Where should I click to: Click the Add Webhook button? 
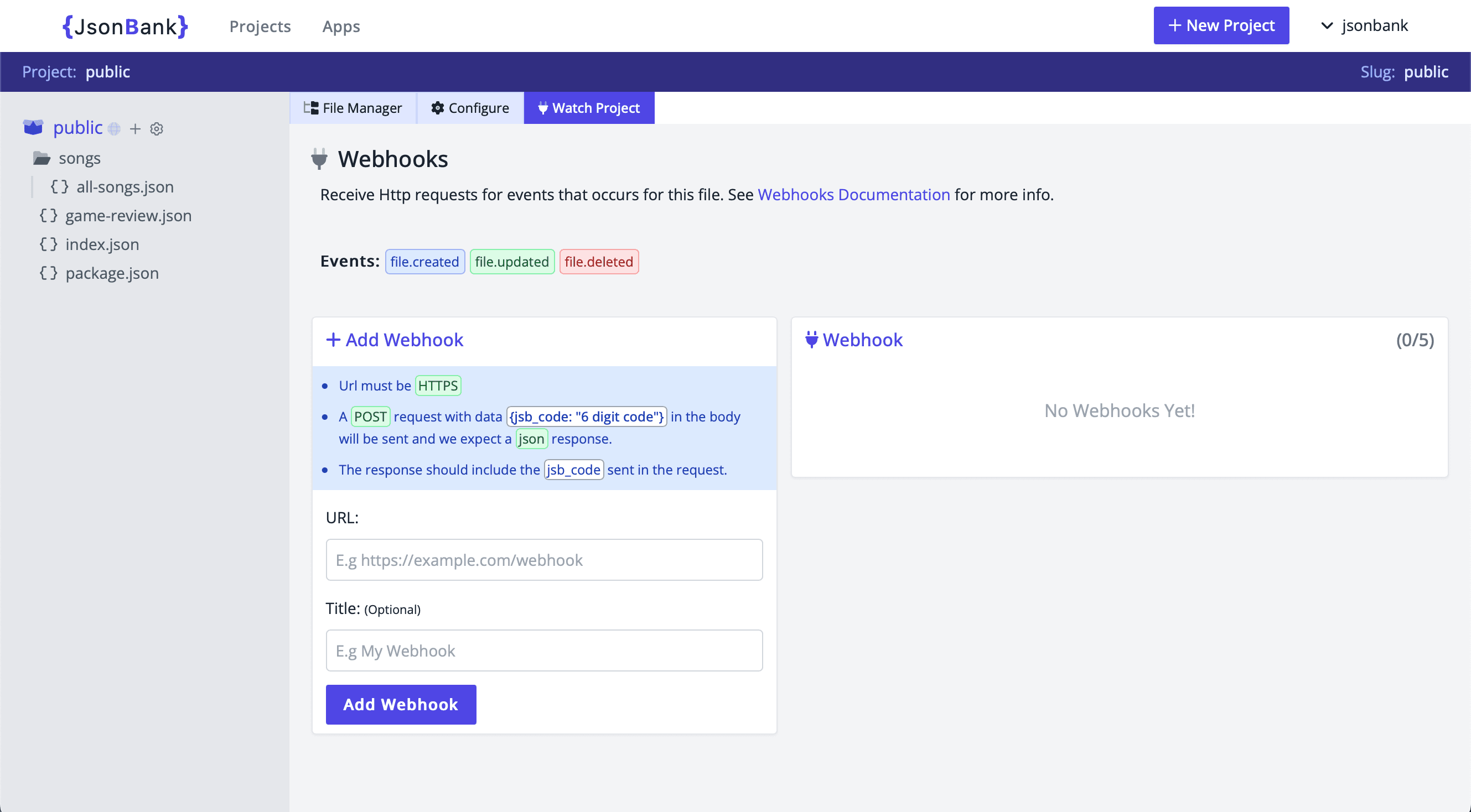click(400, 704)
